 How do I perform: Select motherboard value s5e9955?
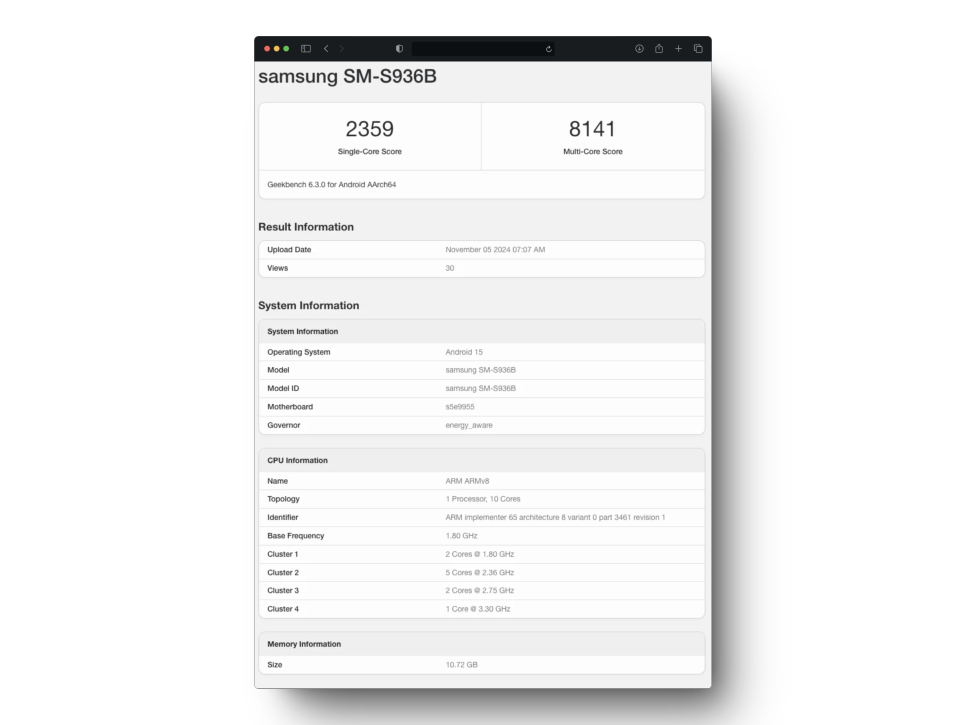click(460, 407)
